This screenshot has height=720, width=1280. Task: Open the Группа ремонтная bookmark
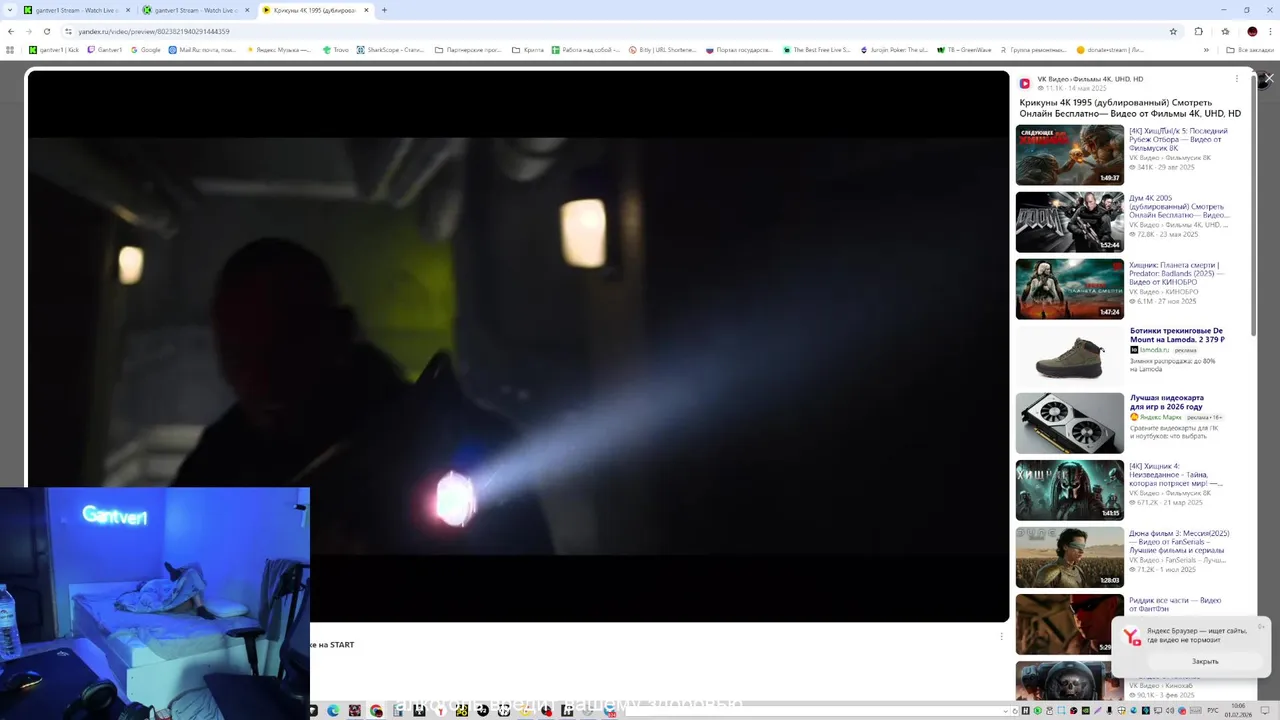point(1032,49)
